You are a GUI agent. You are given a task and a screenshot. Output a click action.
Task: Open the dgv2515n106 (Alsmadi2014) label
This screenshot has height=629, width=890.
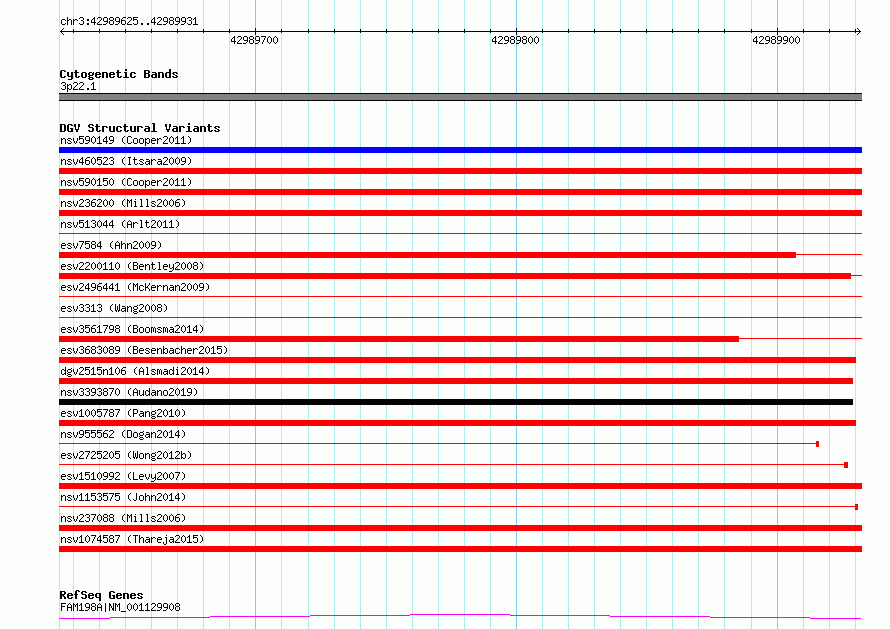pos(135,371)
